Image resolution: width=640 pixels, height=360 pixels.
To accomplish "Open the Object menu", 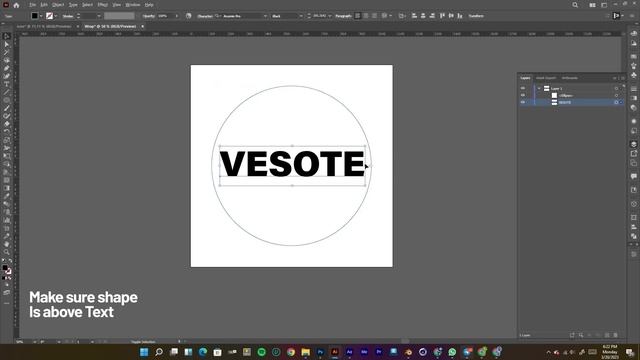I will click(x=58, y=5).
